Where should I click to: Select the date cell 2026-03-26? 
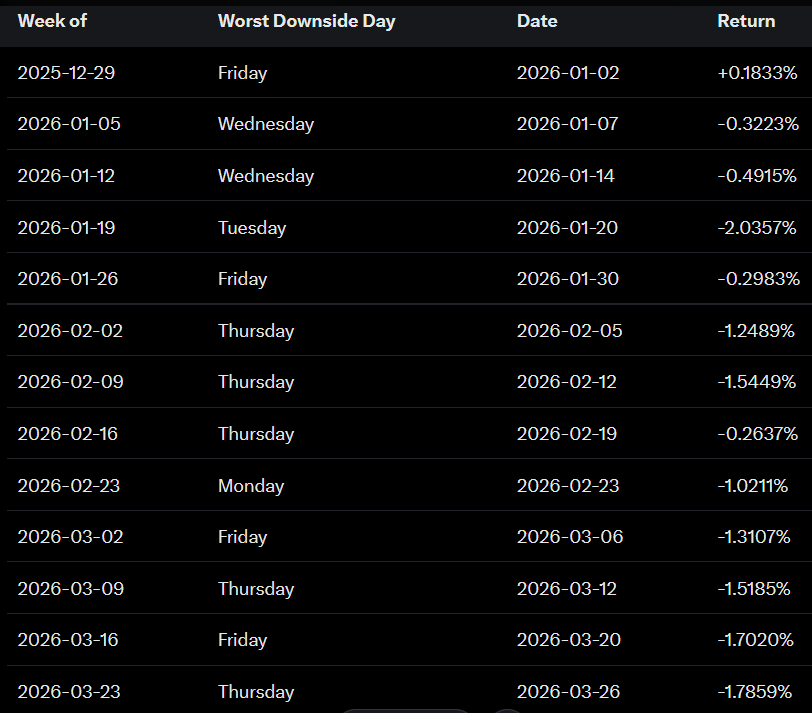point(569,691)
